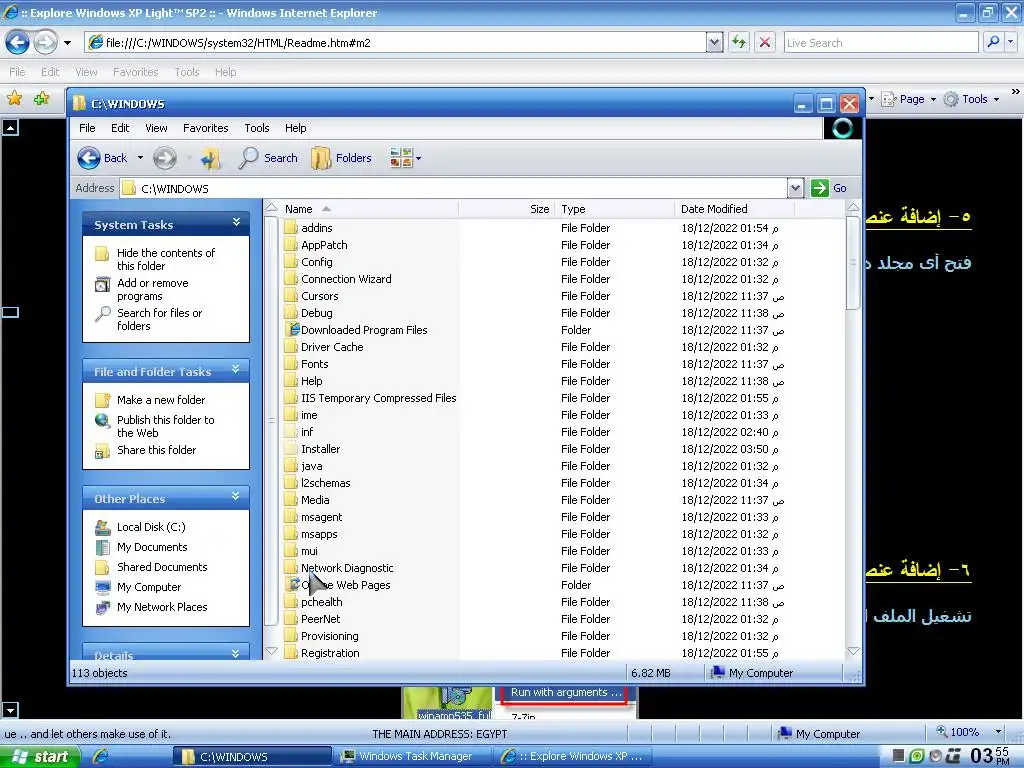Image resolution: width=1024 pixels, height=768 pixels.
Task: Select the Offline Web Pages folder icon
Action: pos(291,584)
